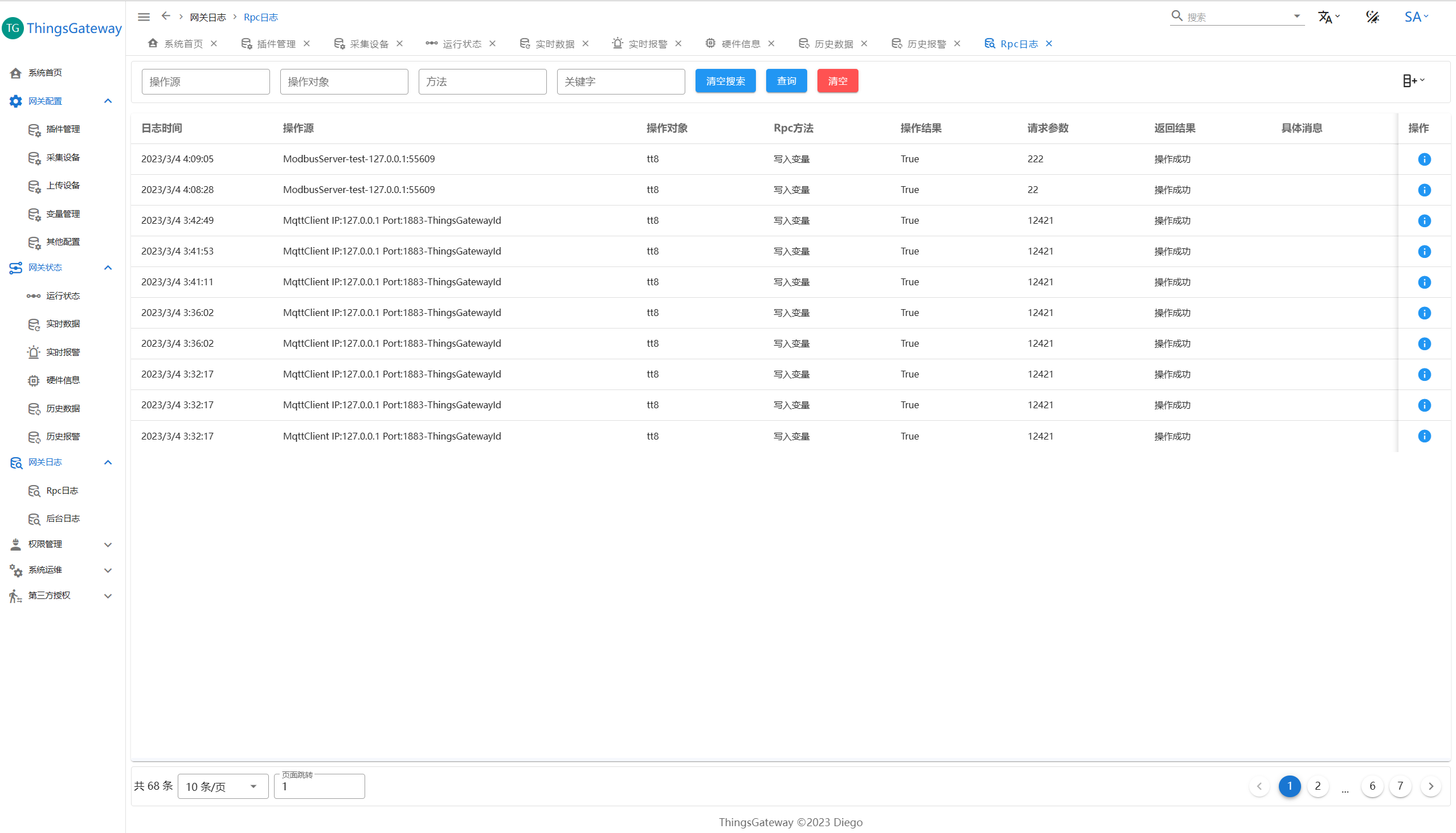Open the column display settings icon

point(1413,81)
